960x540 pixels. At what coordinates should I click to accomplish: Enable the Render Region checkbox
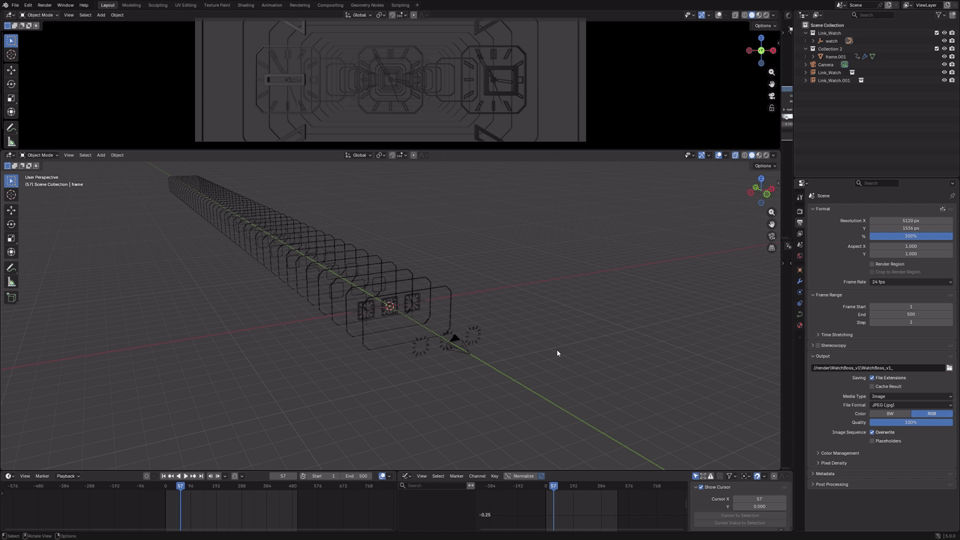[872, 264]
